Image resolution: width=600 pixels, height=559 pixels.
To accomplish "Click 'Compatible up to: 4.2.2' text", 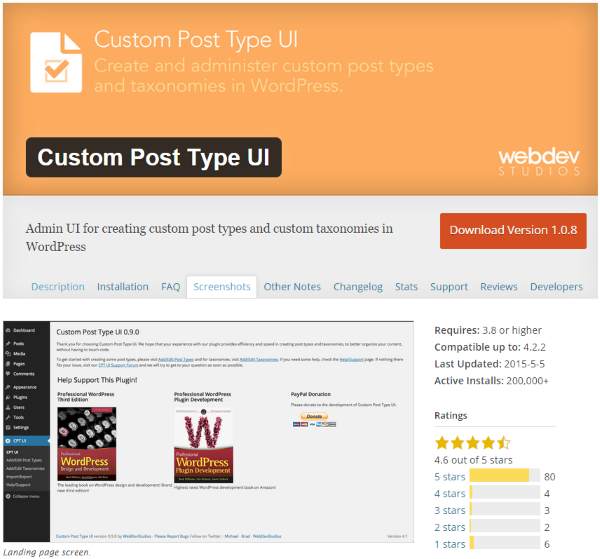I will click(490, 347).
